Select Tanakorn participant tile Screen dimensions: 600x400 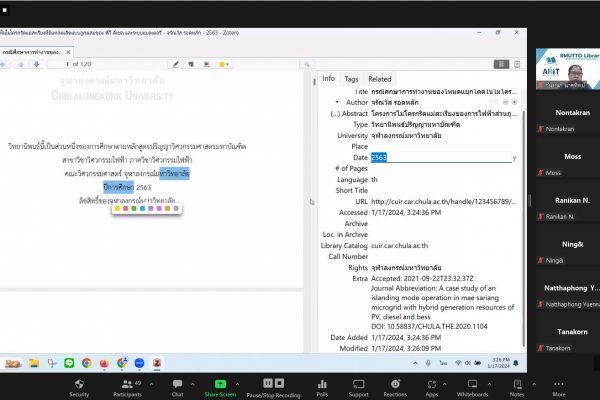point(568,334)
